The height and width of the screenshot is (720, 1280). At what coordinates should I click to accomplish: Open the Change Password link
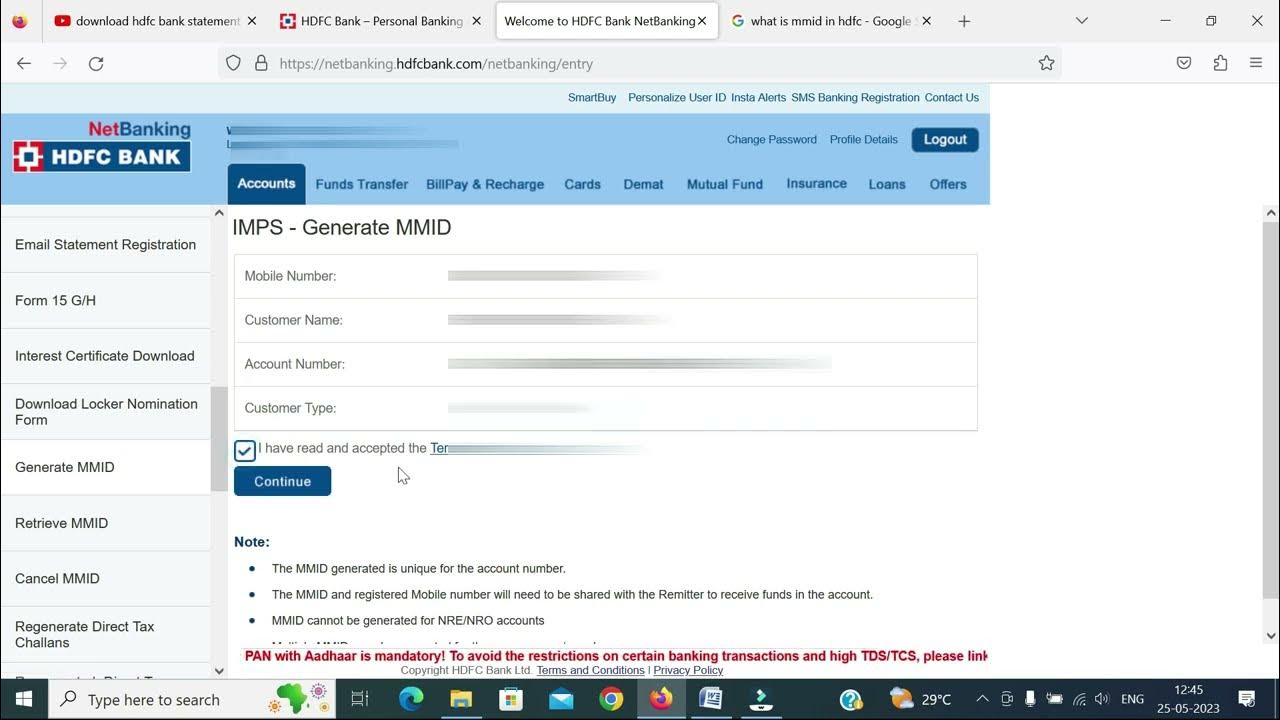coord(772,140)
